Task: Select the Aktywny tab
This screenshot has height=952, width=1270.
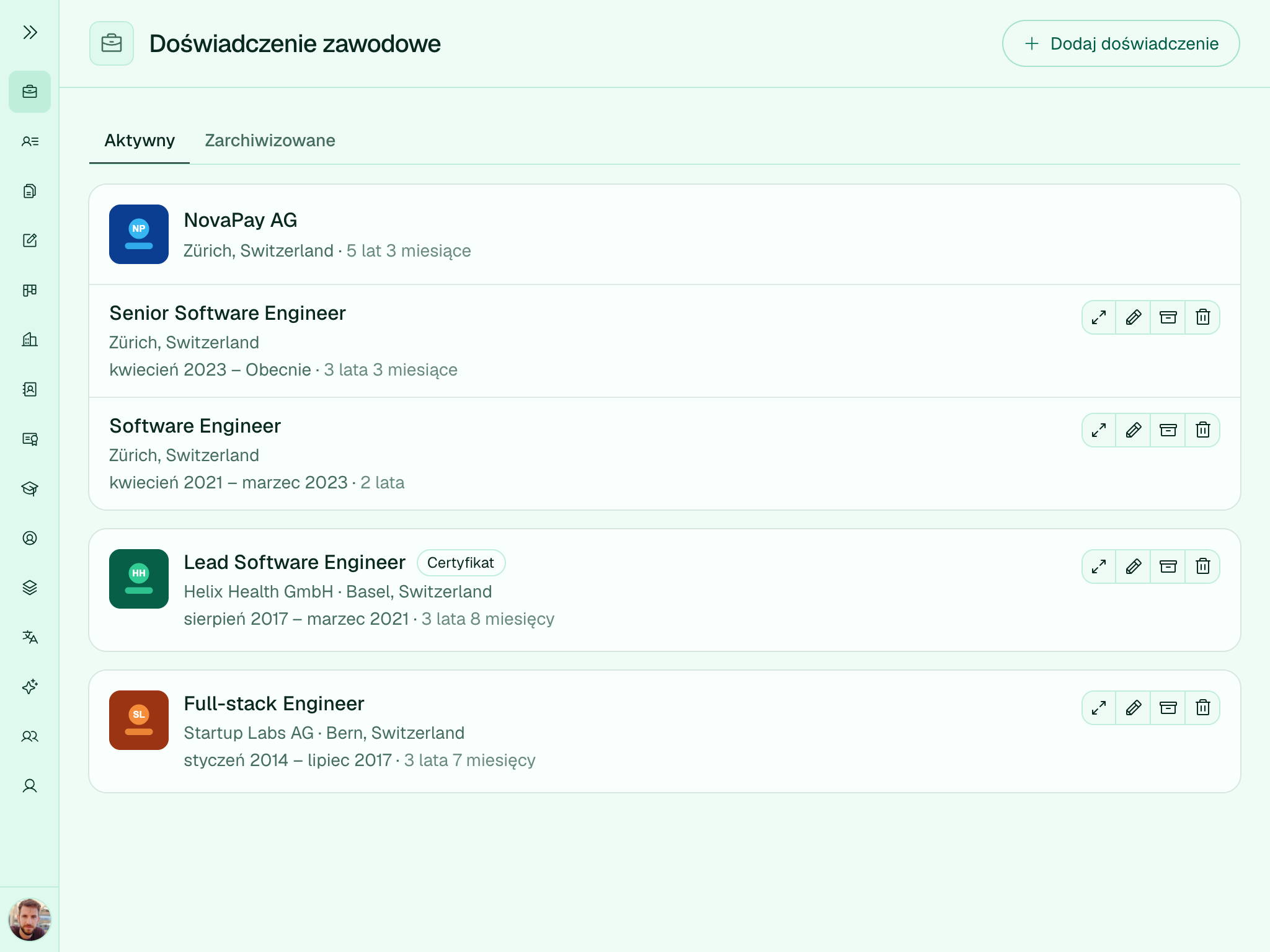Action: coord(140,141)
